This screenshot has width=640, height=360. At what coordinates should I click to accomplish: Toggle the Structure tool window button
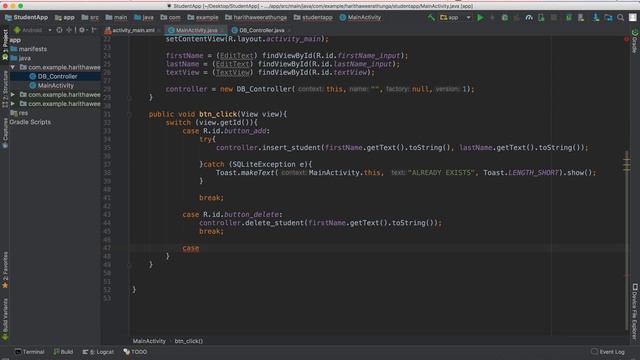click(5, 89)
